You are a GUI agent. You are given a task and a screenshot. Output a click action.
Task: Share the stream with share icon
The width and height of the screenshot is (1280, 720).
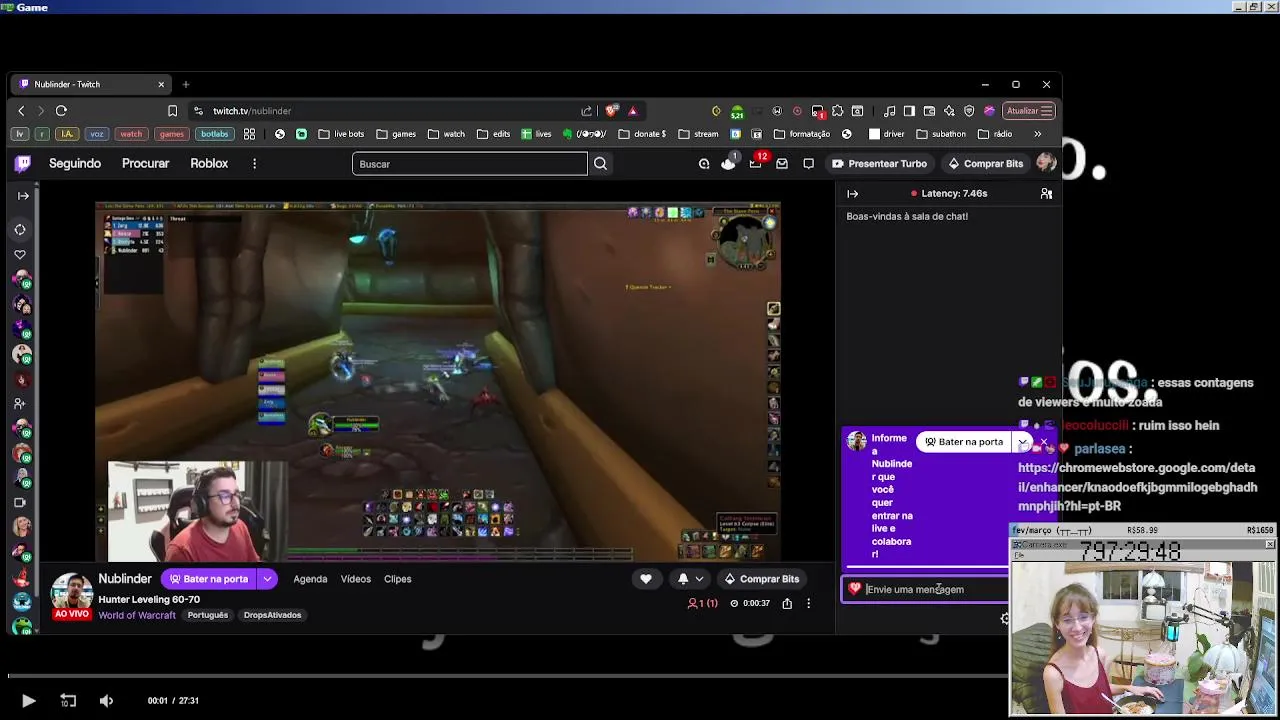pyautogui.click(x=787, y=603)
